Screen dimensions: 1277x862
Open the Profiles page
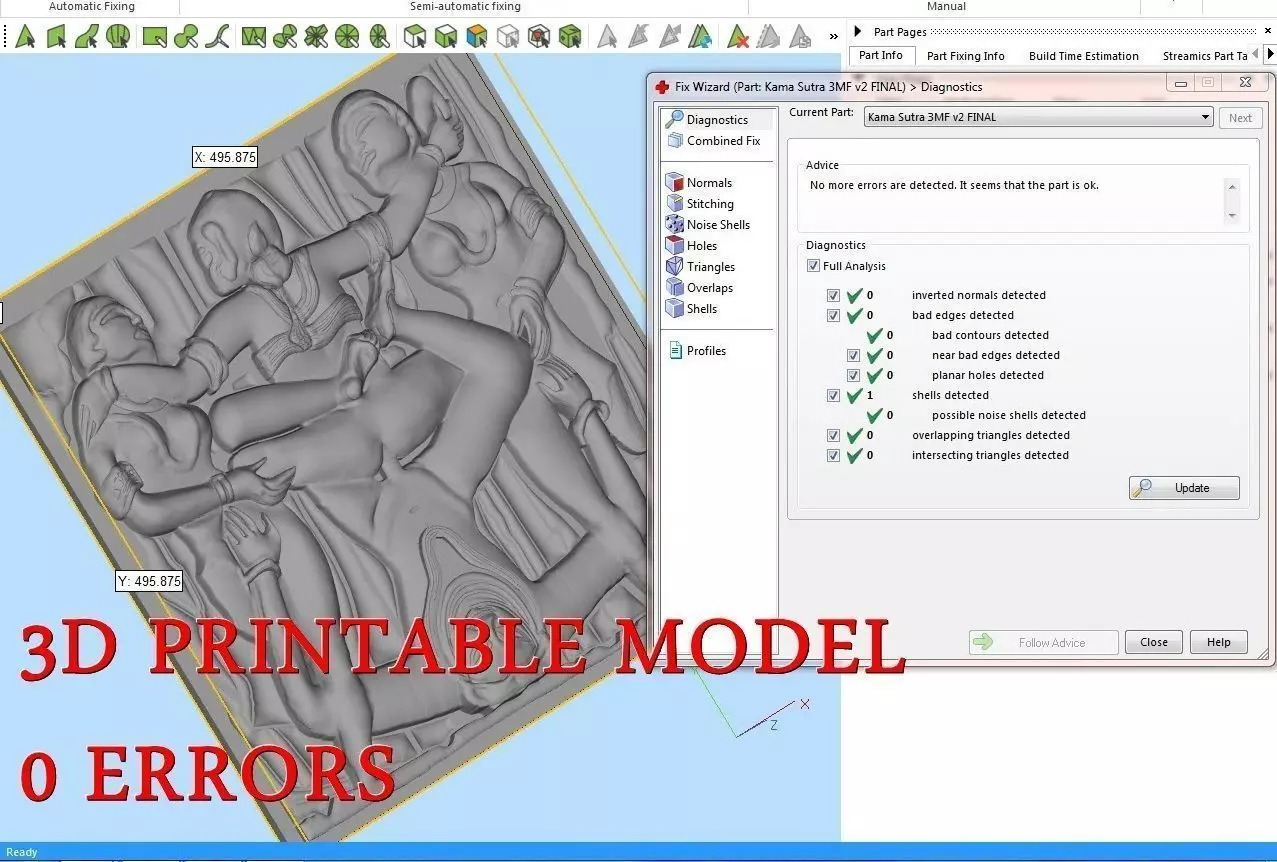click(x=696, y=351)
